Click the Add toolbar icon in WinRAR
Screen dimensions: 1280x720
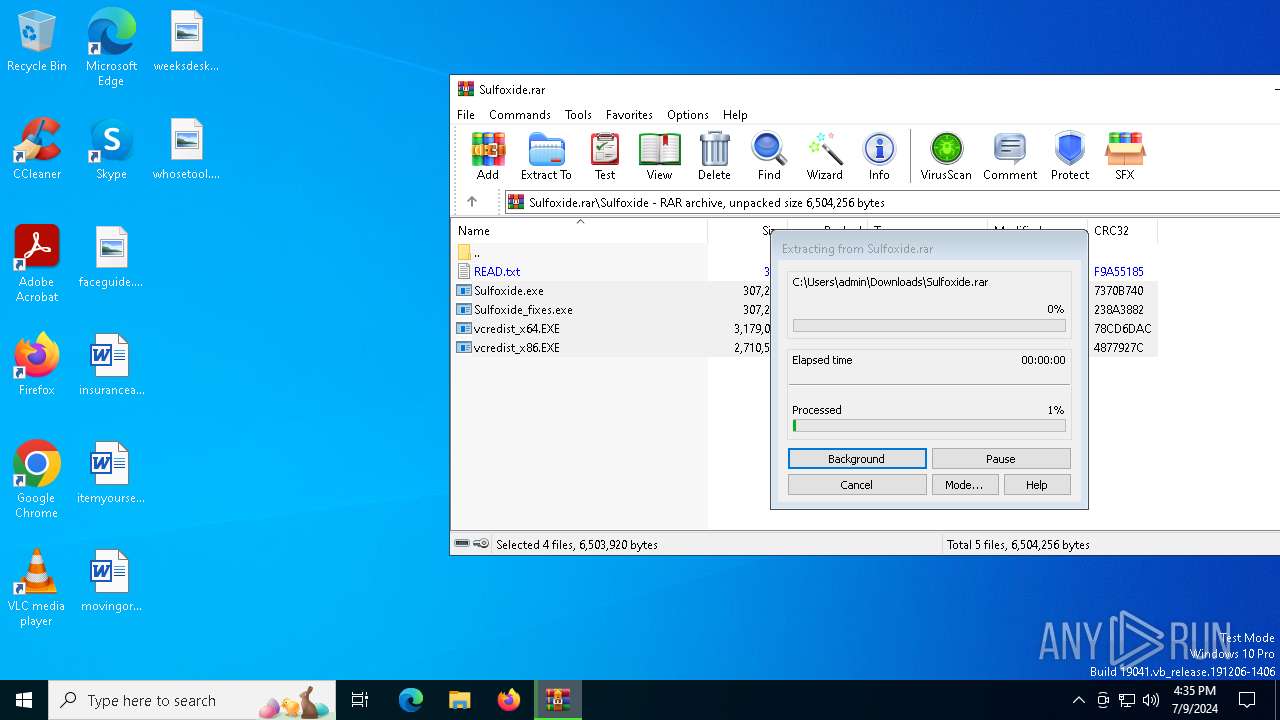pyautogui.click(x=488, y=156)
